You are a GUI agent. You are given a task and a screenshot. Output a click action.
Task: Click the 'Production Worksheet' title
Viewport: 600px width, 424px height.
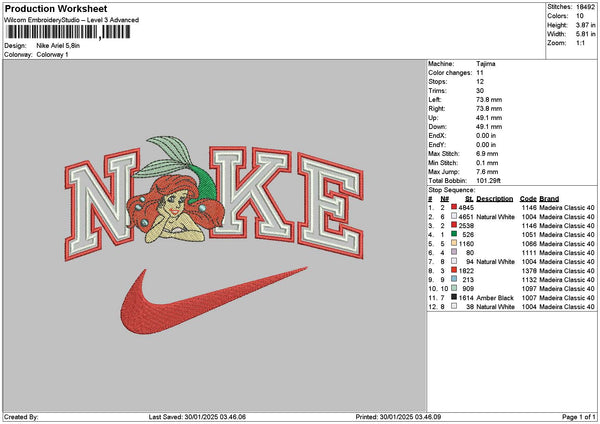56,8
